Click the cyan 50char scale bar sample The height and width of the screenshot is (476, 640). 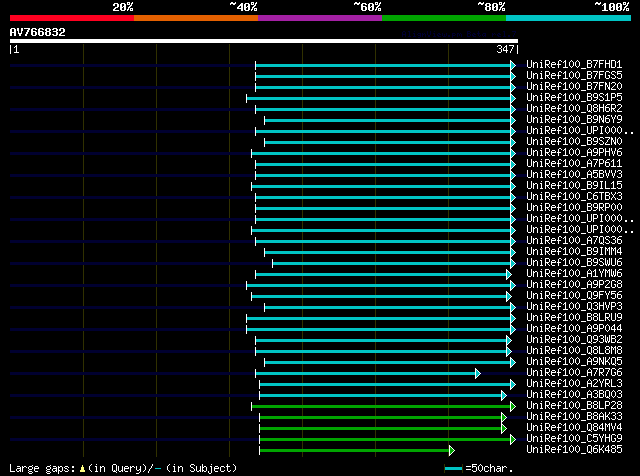[x=453, y=469]
